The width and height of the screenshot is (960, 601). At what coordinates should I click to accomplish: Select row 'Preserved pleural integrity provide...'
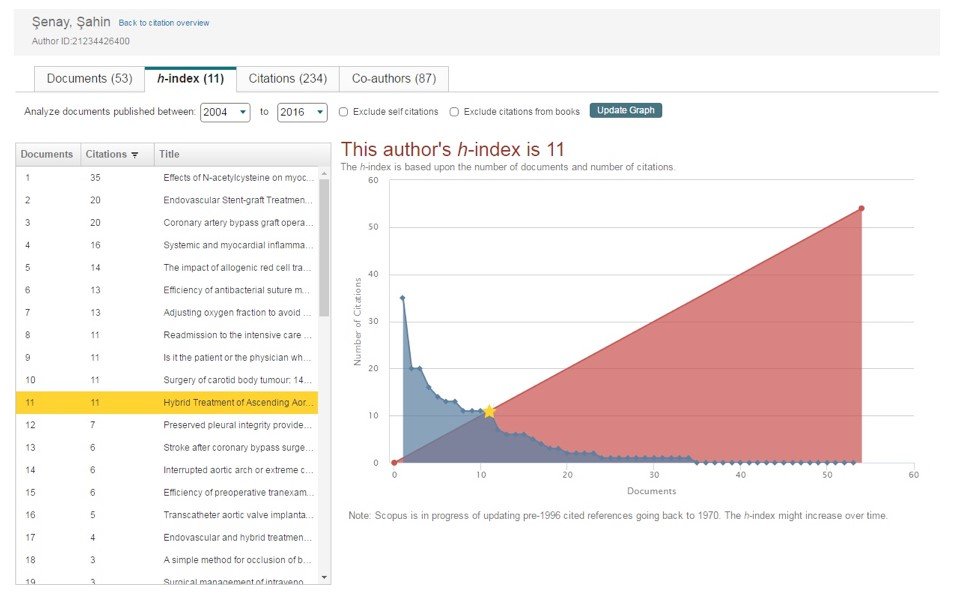tap(167, 425)
